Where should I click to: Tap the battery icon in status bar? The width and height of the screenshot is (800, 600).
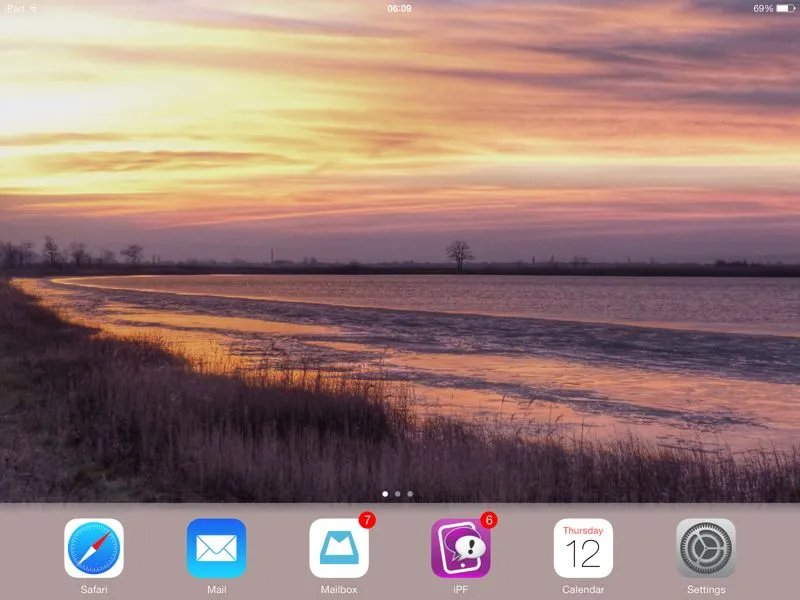point(786,8)
